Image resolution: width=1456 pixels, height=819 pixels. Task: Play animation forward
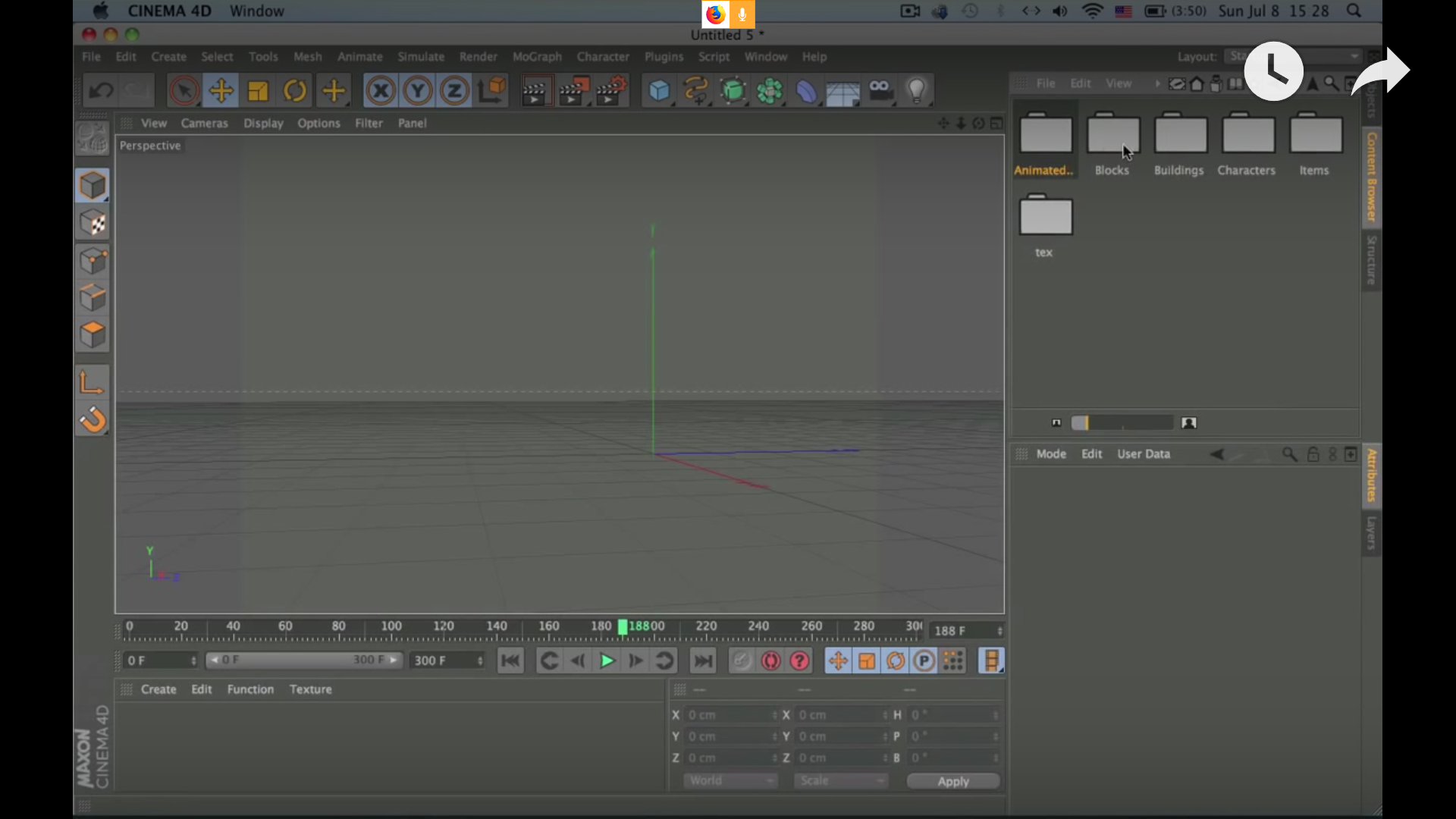click(x=607, y=661)
